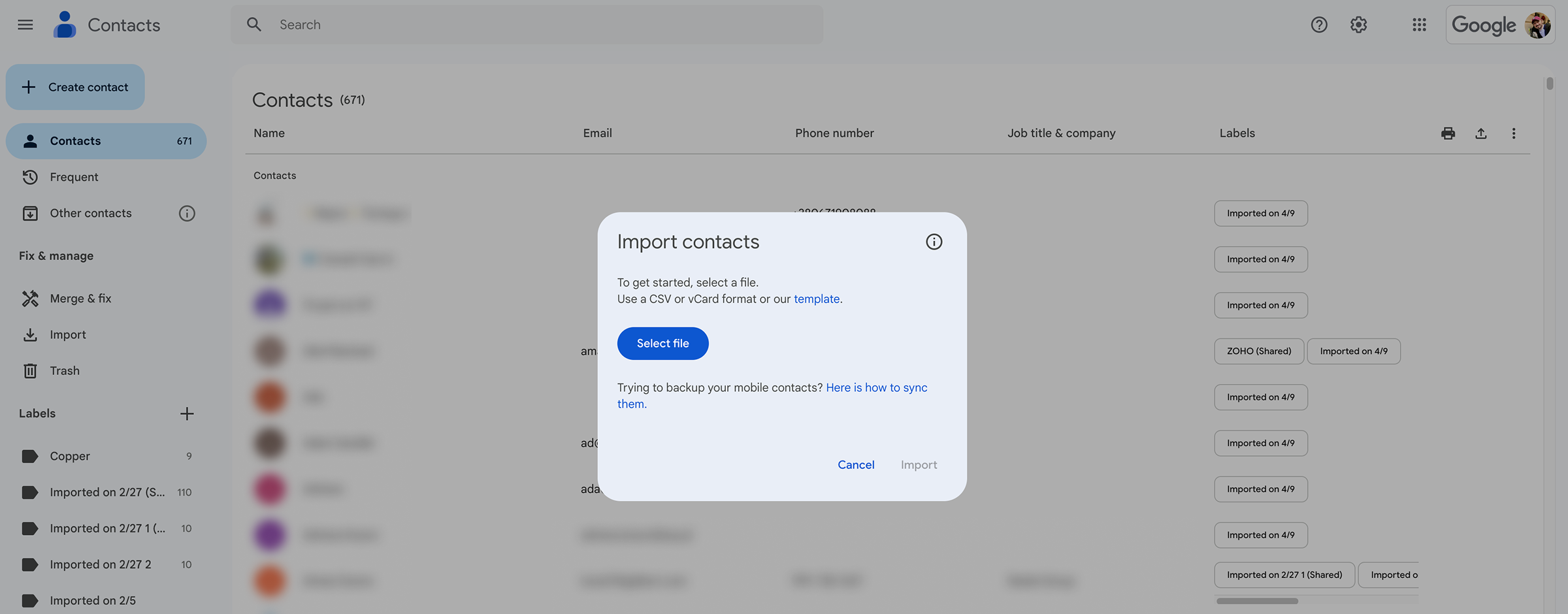Select the Copper label

70,456
